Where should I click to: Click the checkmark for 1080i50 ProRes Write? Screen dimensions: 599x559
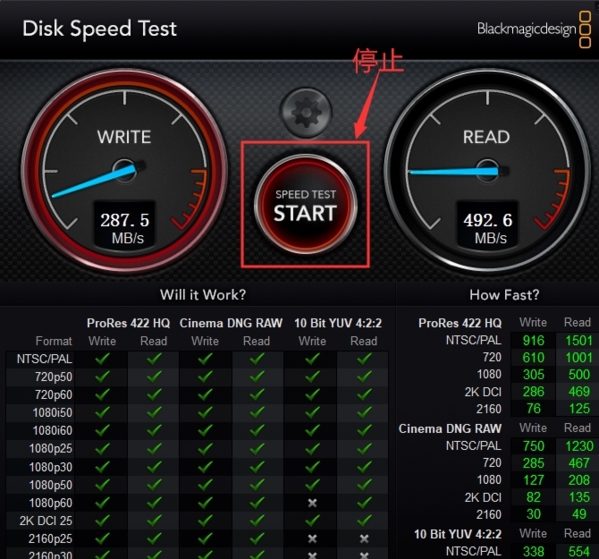point(102,412)
